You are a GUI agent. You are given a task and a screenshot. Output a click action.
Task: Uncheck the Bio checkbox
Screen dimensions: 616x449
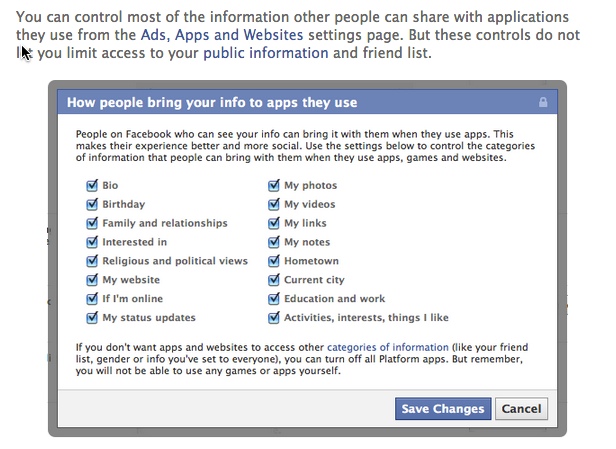tap(92, 185)
